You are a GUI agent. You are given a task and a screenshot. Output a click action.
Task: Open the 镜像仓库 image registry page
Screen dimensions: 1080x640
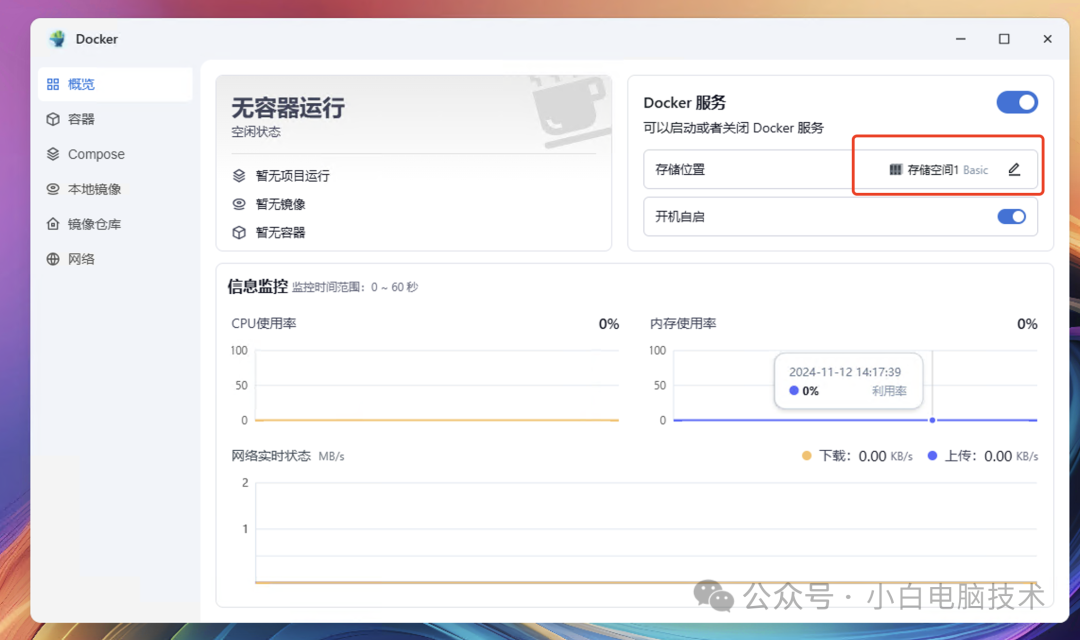click(x=115, y=224)
